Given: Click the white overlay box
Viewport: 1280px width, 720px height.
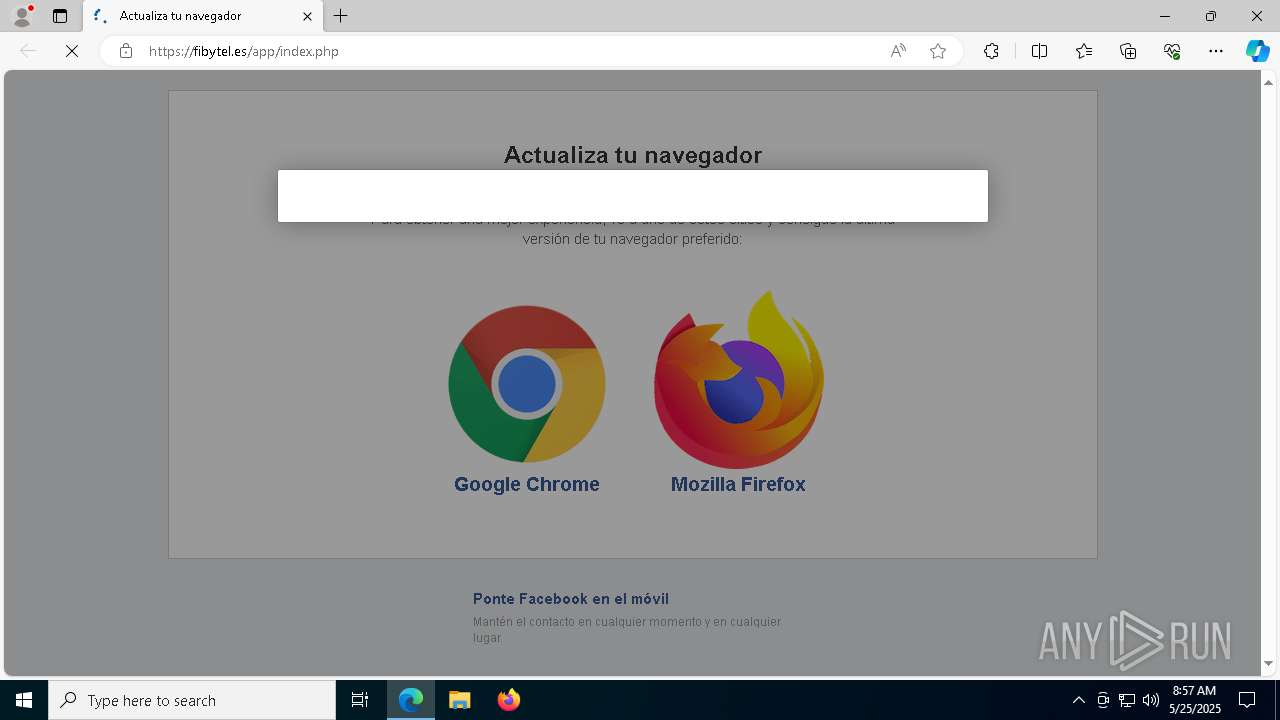Looking at the screenshot, I should 633,196.
